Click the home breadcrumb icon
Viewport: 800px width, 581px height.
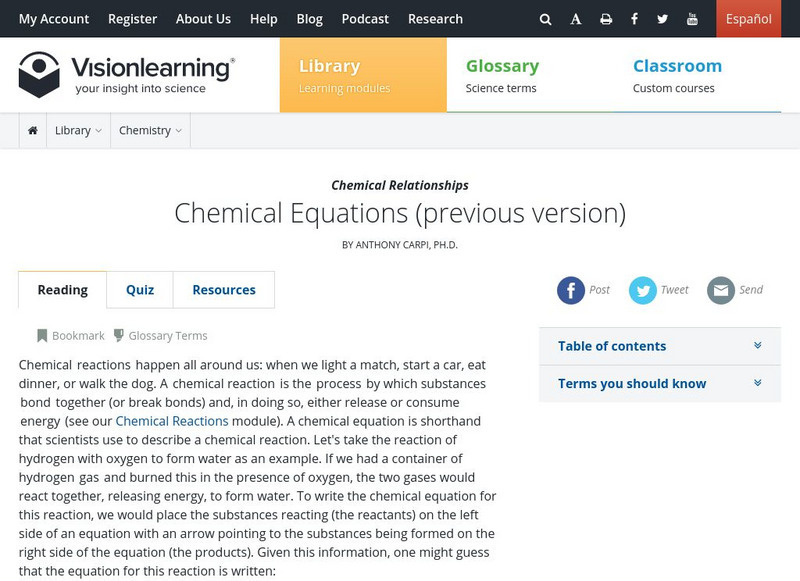point(33,131)
